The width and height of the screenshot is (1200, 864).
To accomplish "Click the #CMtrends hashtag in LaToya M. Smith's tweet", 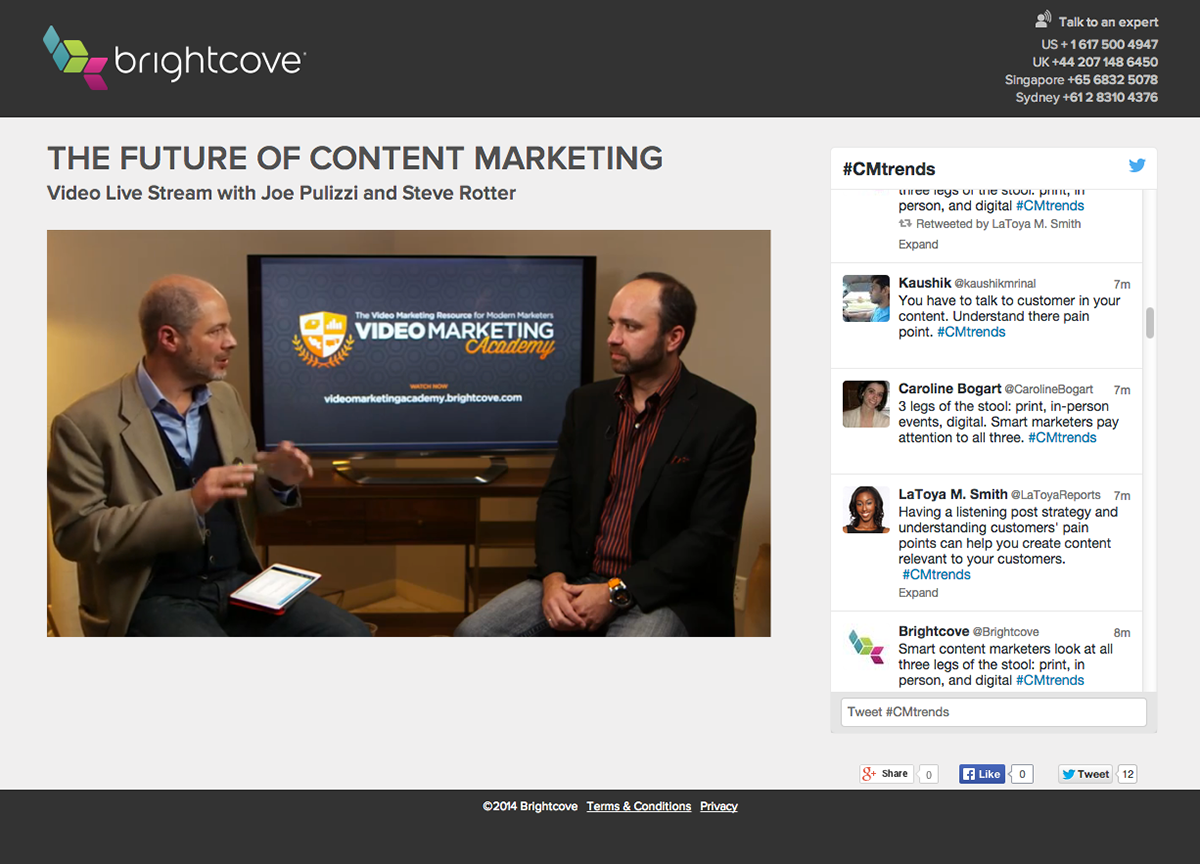I will (937, 575).
